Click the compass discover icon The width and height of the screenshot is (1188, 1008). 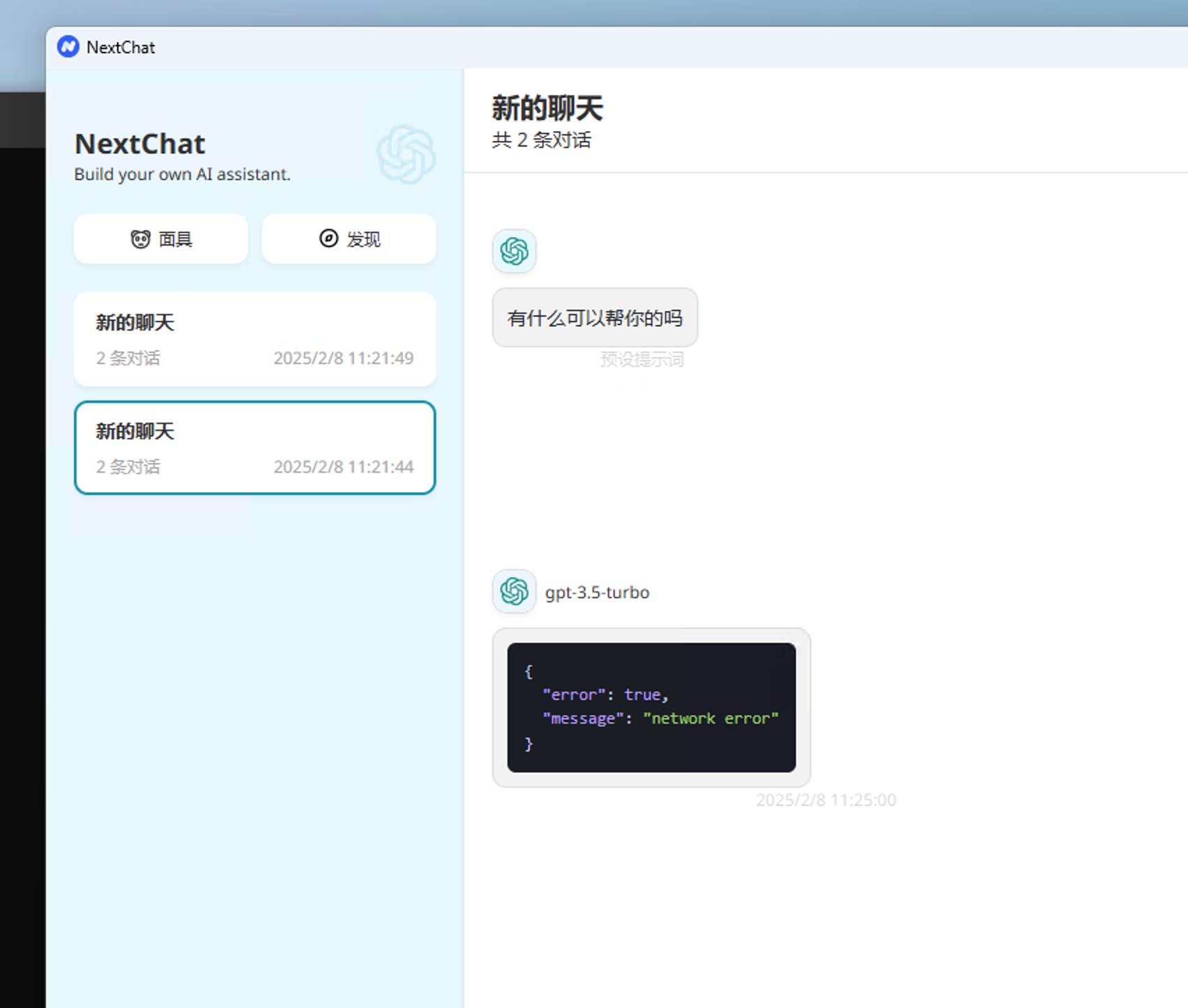click(x=328, y=238)
